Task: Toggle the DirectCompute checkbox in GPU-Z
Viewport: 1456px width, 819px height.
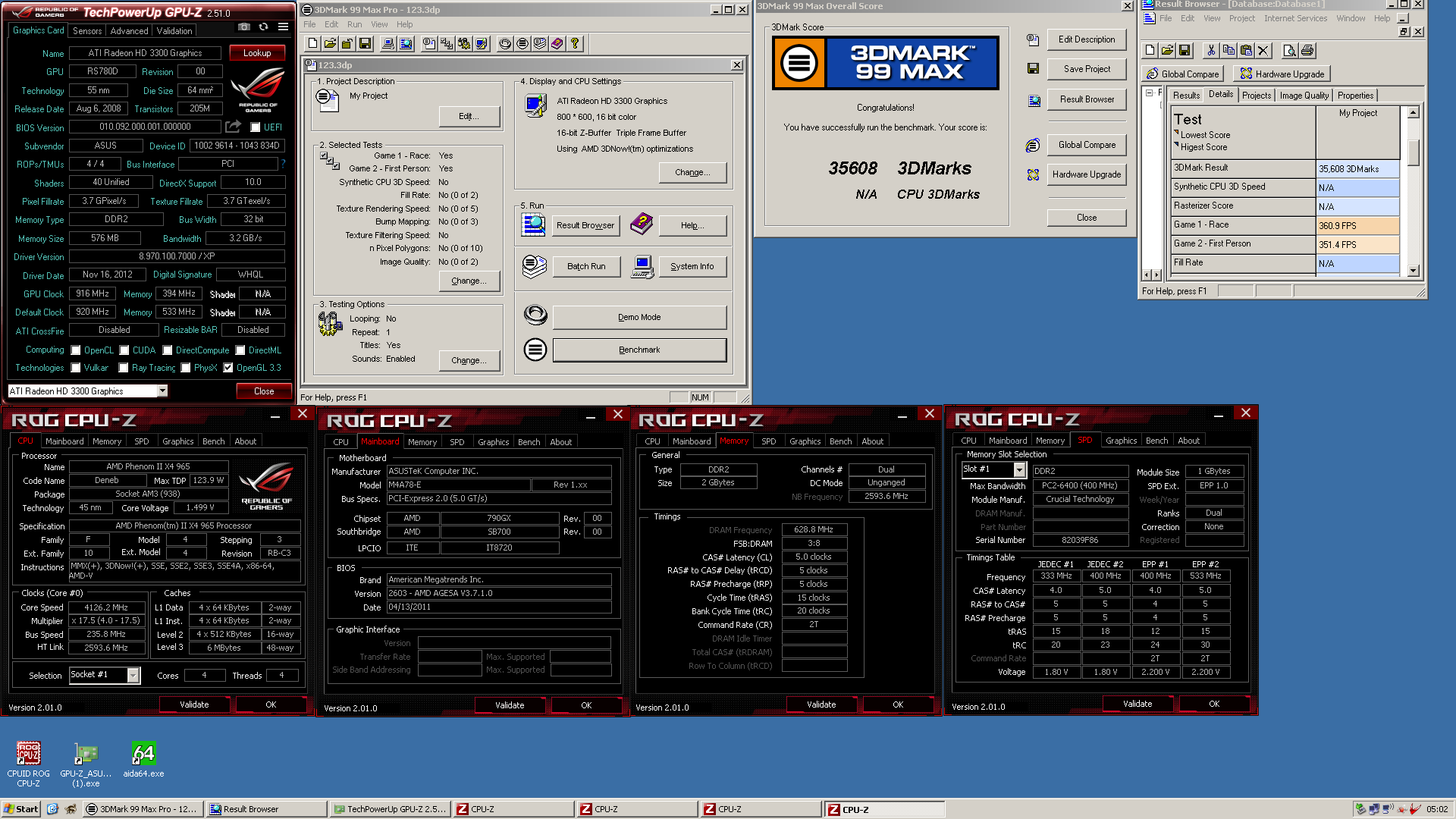Action: coord(168,350)
